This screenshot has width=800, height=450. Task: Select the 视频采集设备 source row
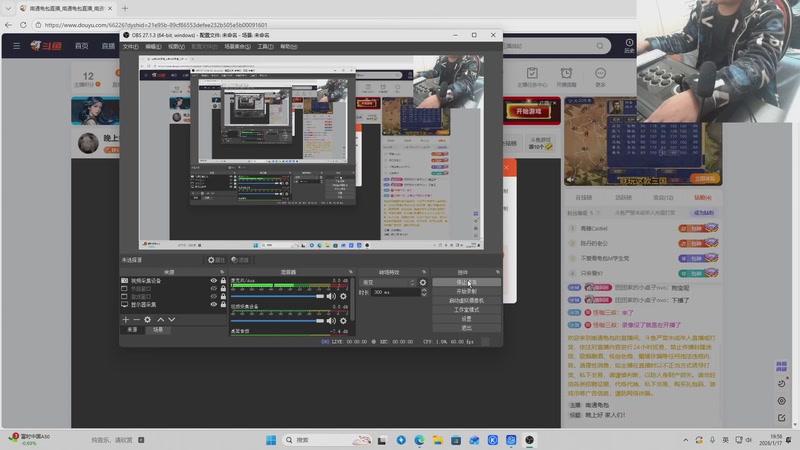173,281
